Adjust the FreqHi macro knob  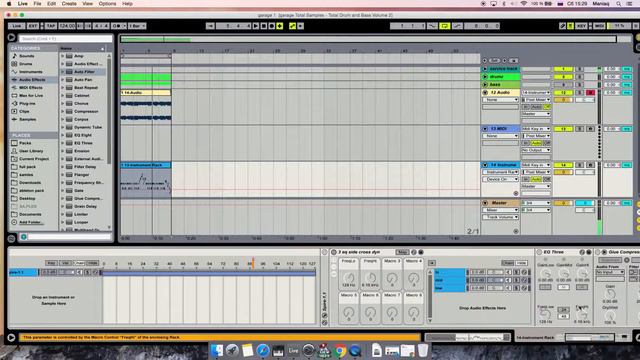pos(370,278)
